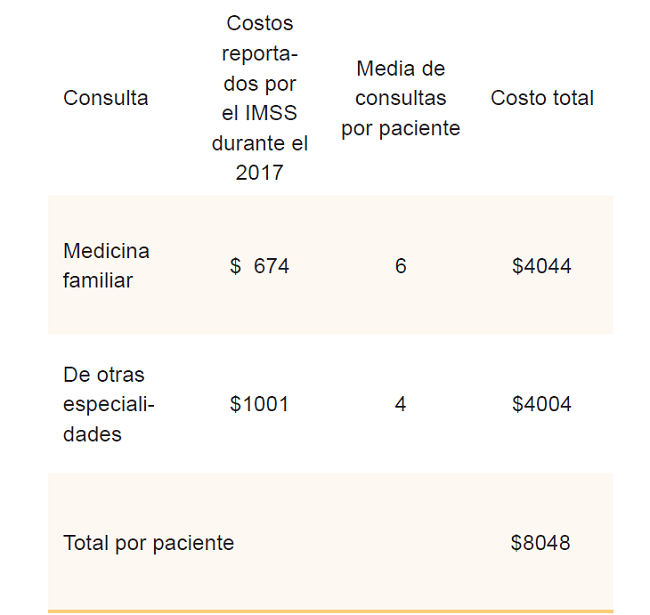The width and height of the screenshot is (650, 615).
Task: Click the orange line below the table
Action: click(x=330, y=610)
